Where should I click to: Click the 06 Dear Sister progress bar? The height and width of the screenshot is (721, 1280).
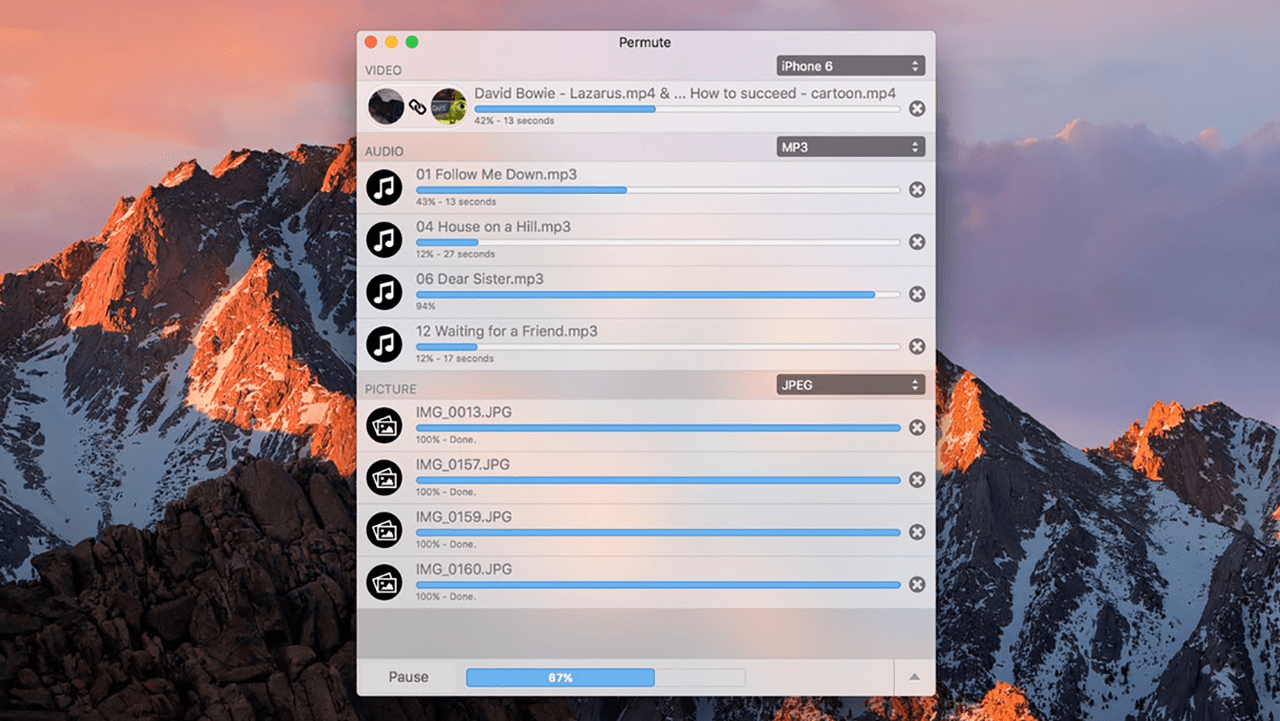coord(658,294)
